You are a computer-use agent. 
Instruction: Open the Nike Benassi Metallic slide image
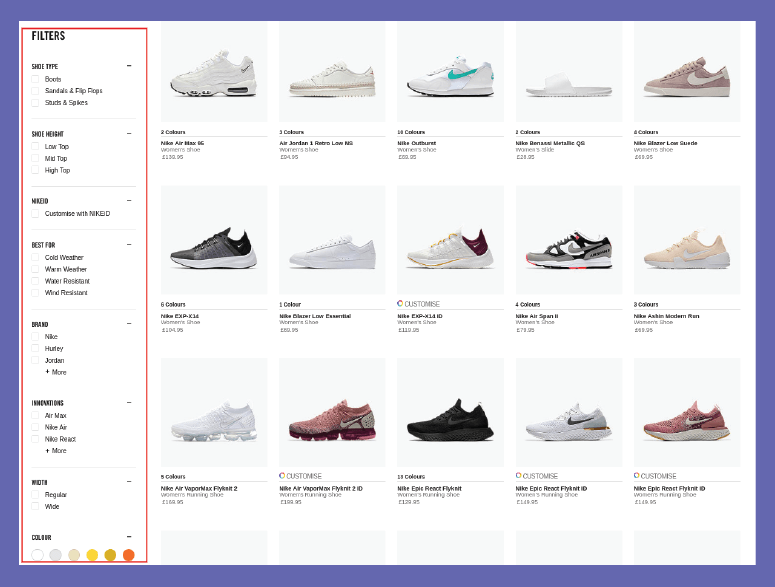pos(569,72)
